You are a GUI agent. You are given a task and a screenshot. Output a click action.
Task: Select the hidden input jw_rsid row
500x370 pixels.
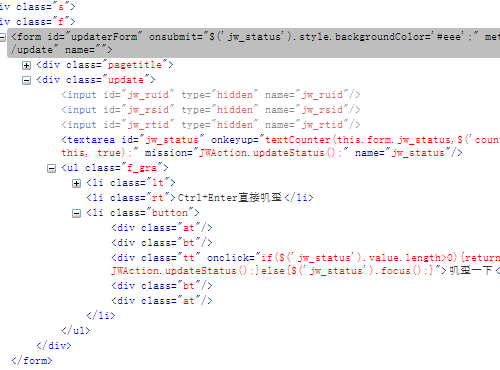tap(211, 110)
